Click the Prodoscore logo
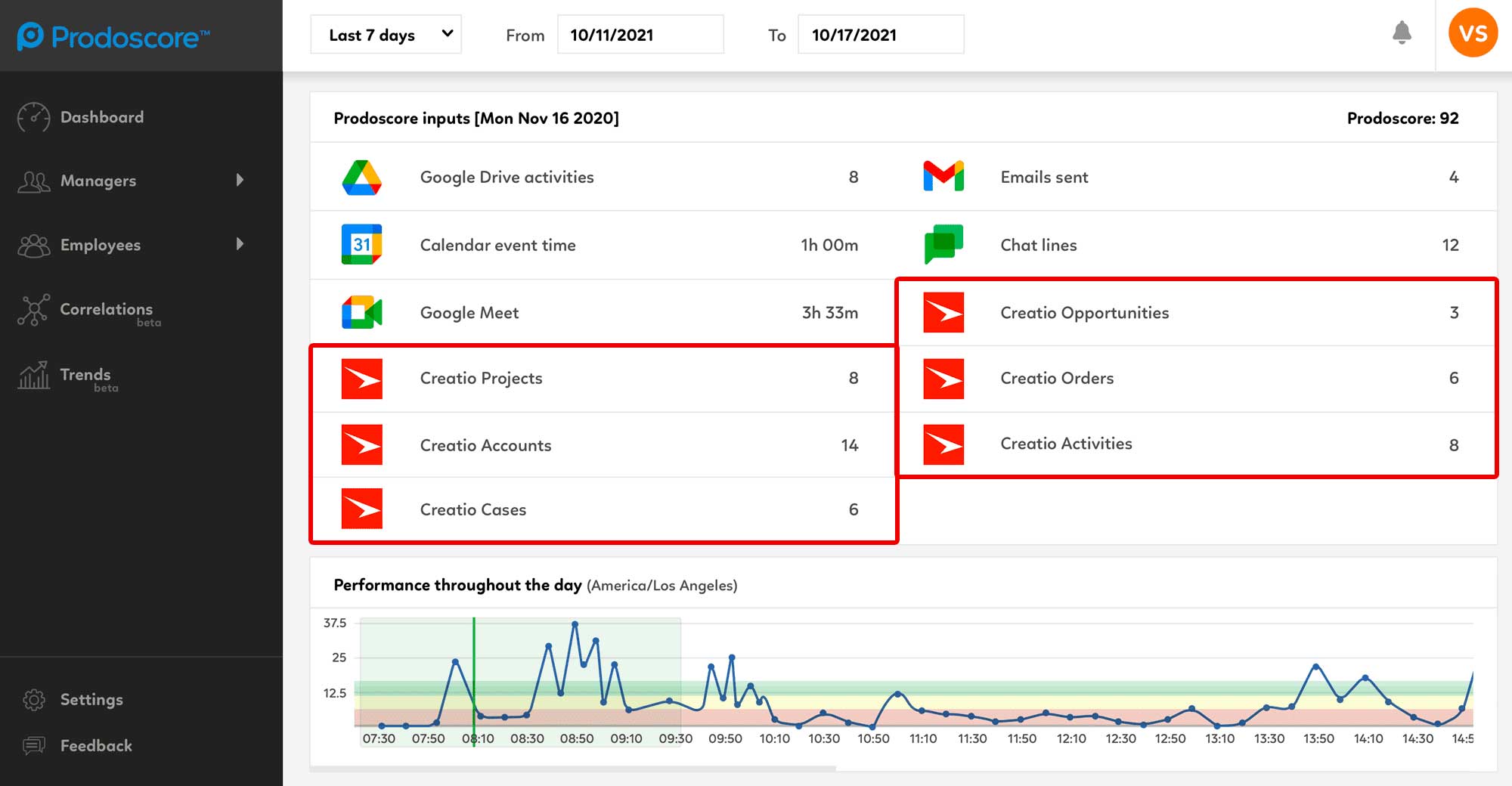1512x786 pixels. (x=113, y=36)
